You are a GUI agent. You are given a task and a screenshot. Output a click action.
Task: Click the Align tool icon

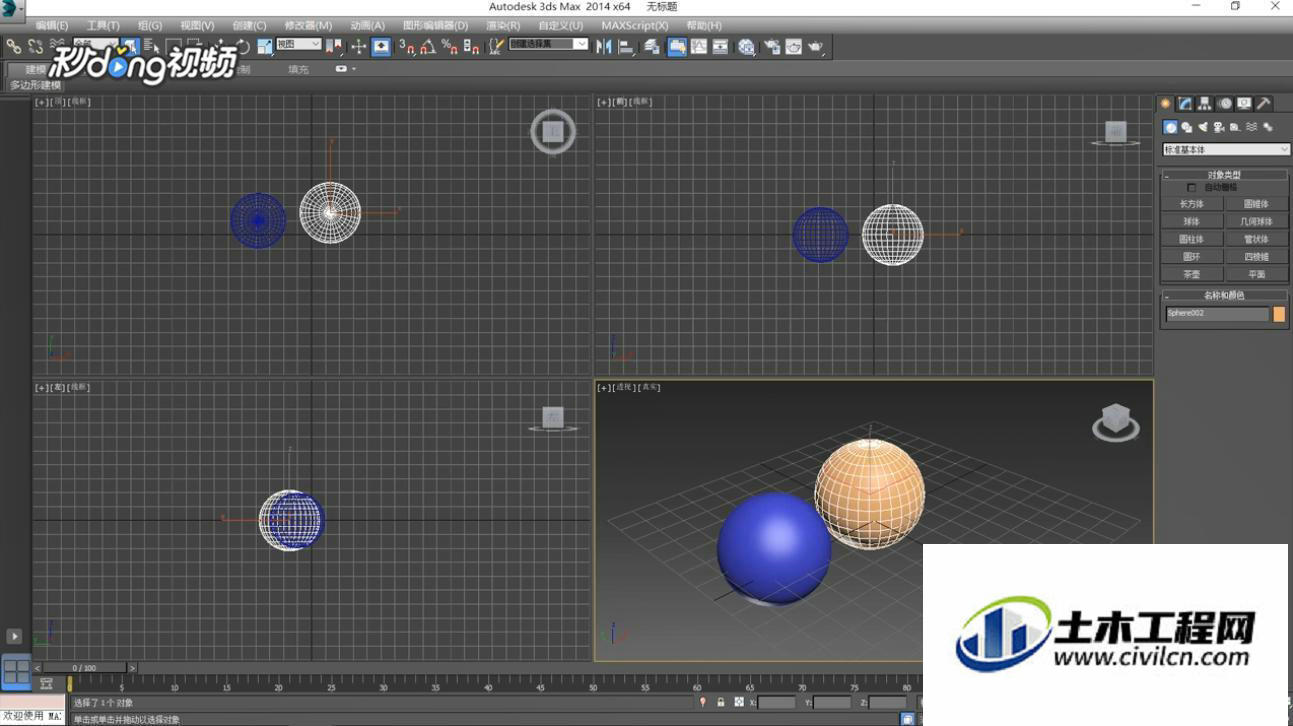click(x=626, y=46)
